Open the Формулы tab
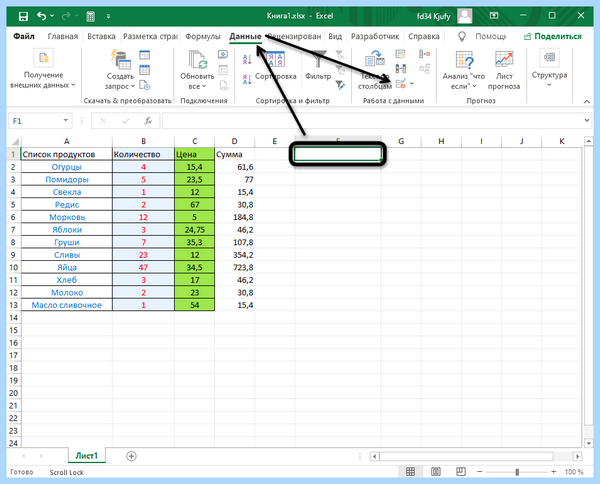 203,36
